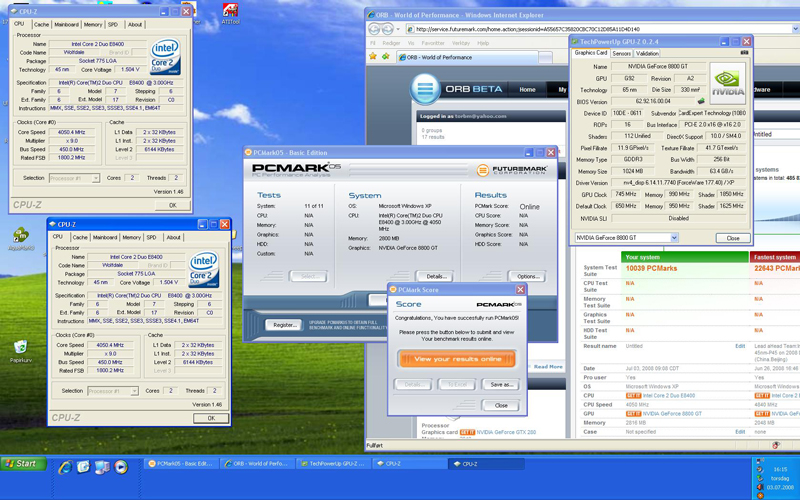Click the Read More link on the ORB page
This screenshot has width=800, height=500.
(548, 366)
